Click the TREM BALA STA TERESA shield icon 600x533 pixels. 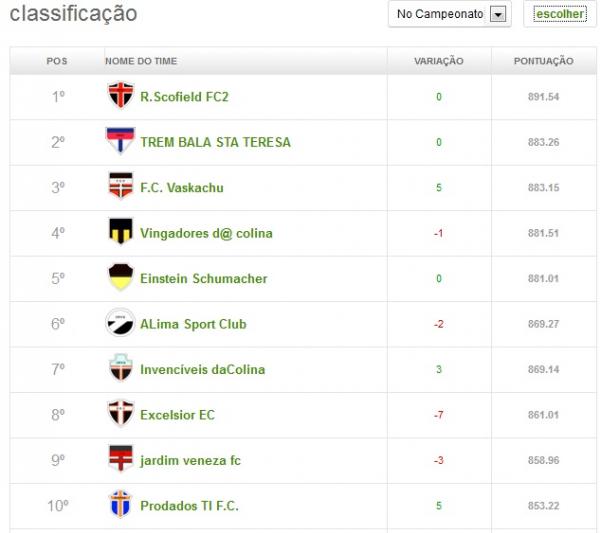(x=120, y=142)
